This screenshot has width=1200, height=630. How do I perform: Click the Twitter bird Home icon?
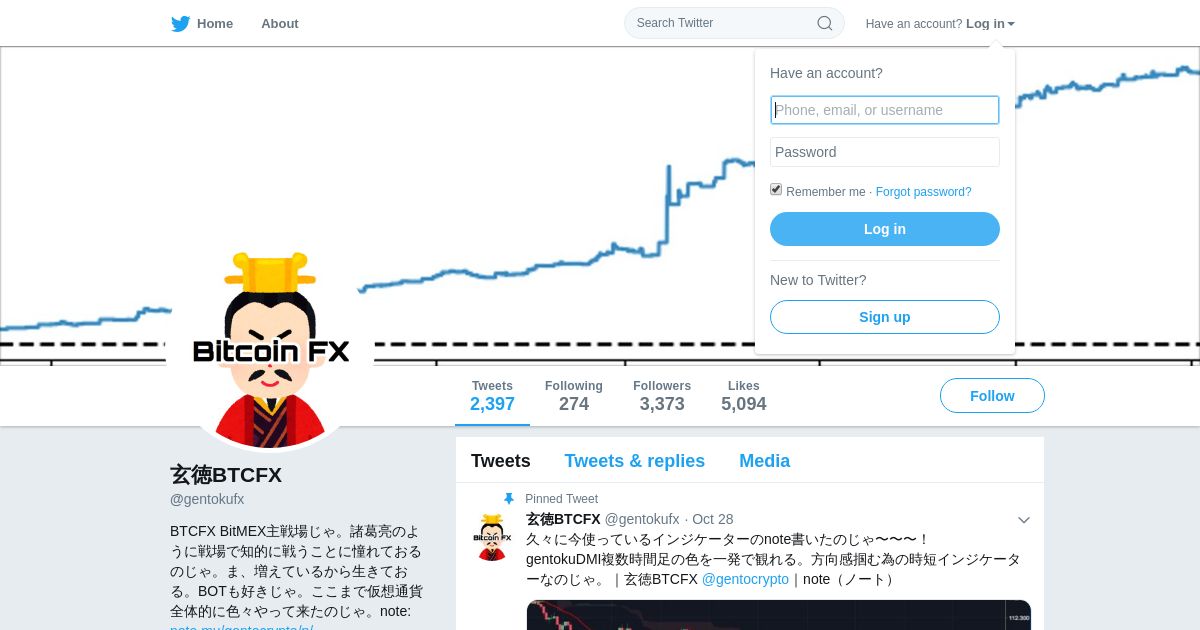pos(180,23)
